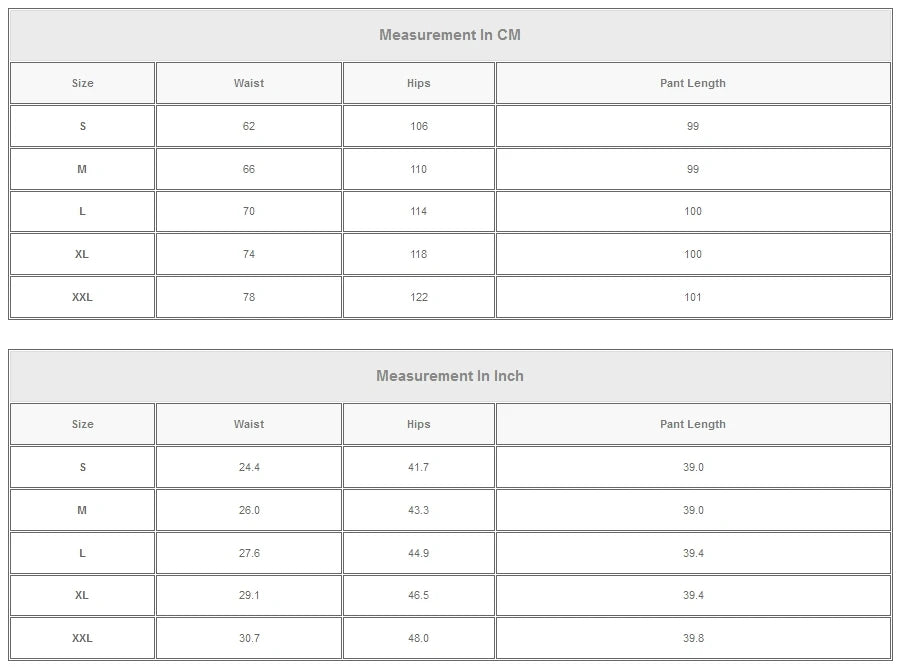Select the pant length 39.8 cell
Image resolution: width=898 pixels, height=667 pixels.
coord(693,638)
